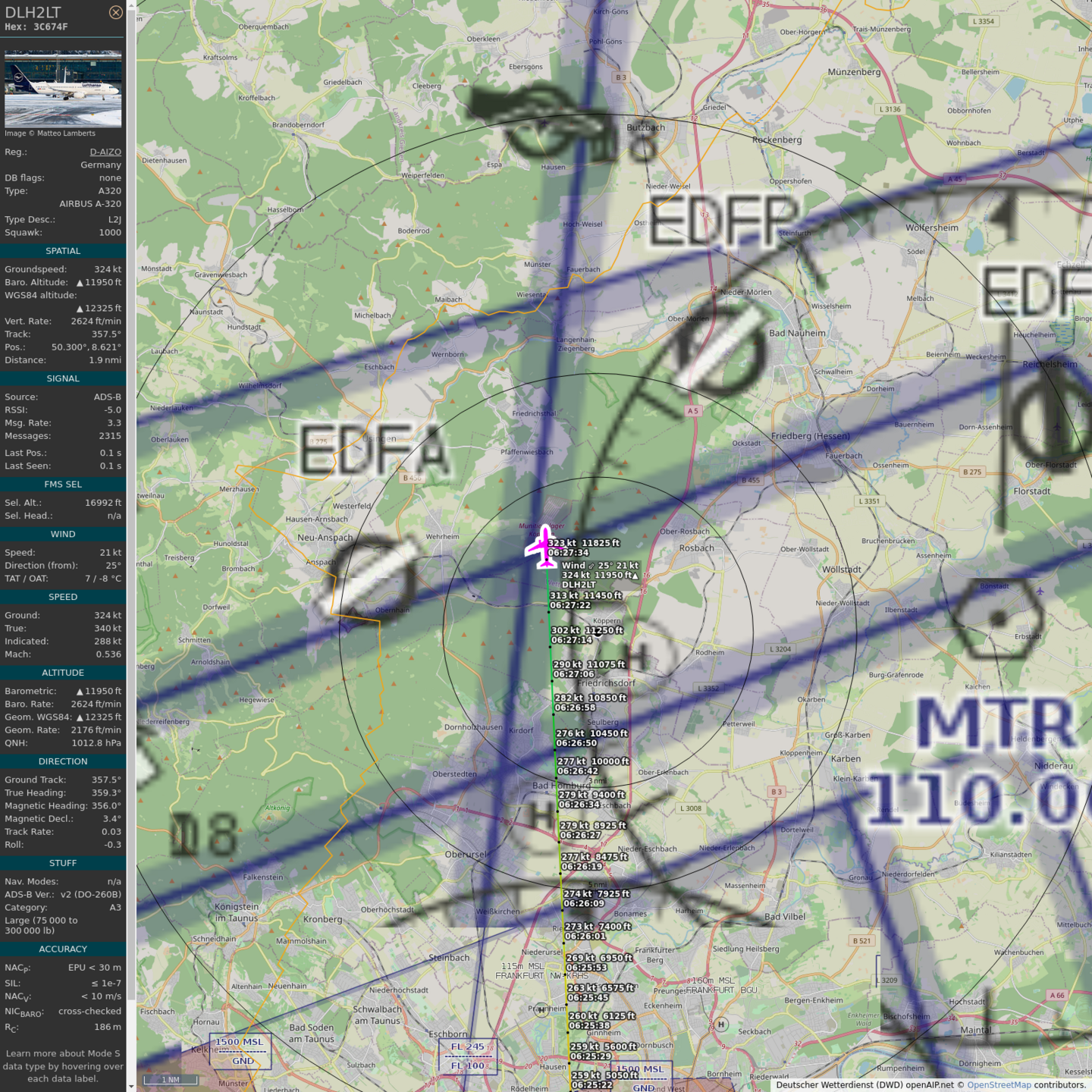
Task: Click the SPATIAL section header
Action: [63, 251]
